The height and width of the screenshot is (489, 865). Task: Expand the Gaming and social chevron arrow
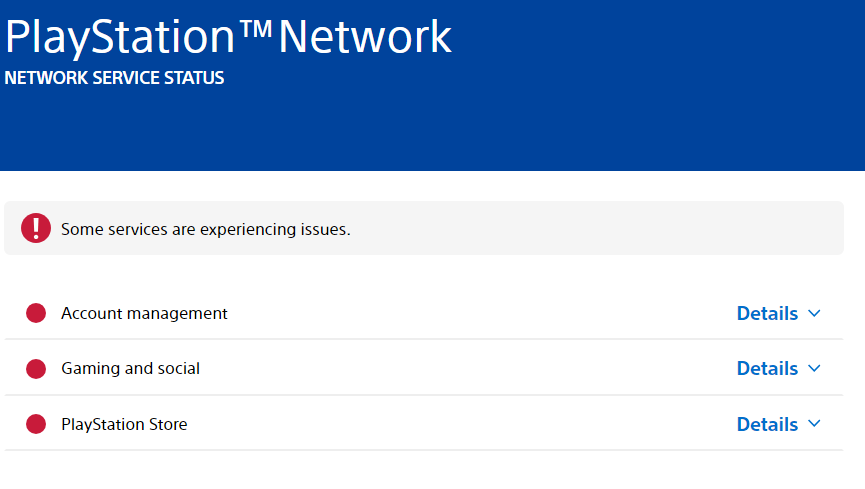pos(814,369)
